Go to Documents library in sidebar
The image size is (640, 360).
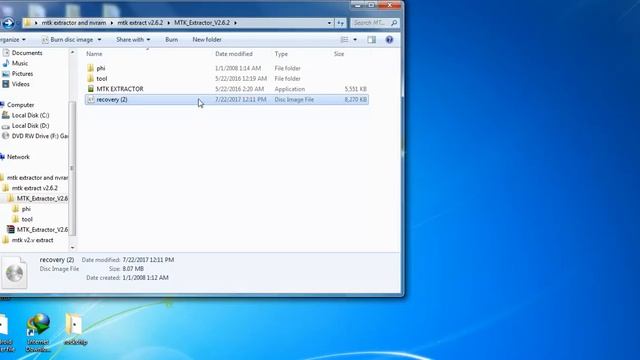tap(27, 53)
